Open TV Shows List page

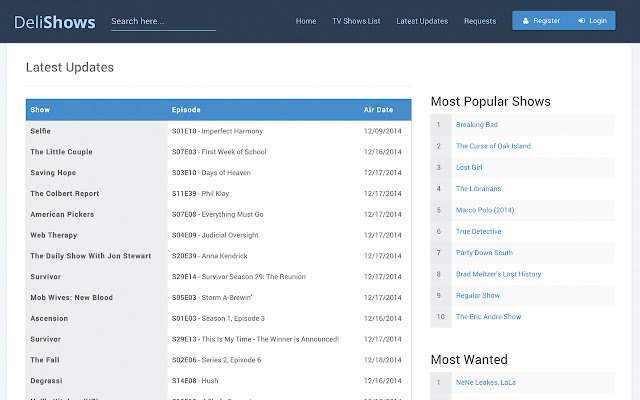tap(356, 21)
